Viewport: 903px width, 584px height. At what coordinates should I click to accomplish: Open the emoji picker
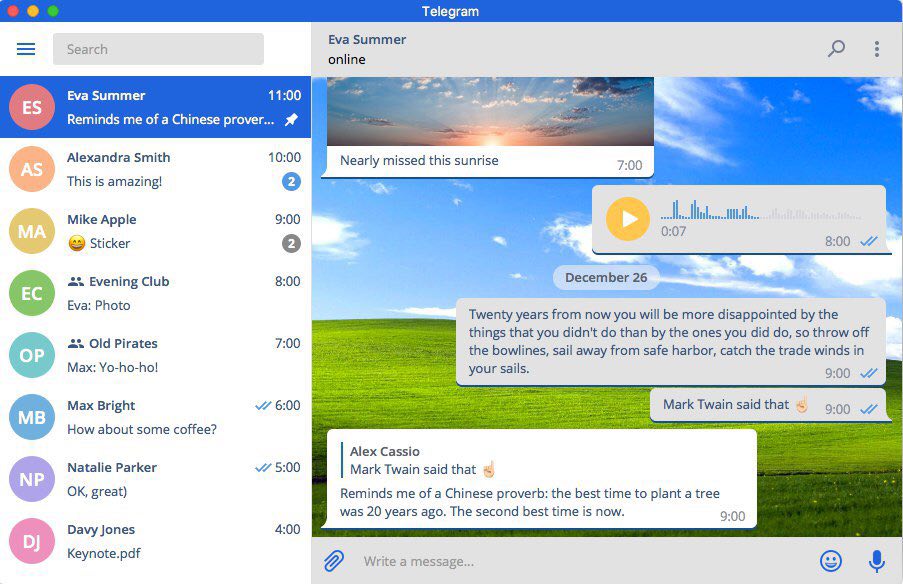click(x=830, y=560)
